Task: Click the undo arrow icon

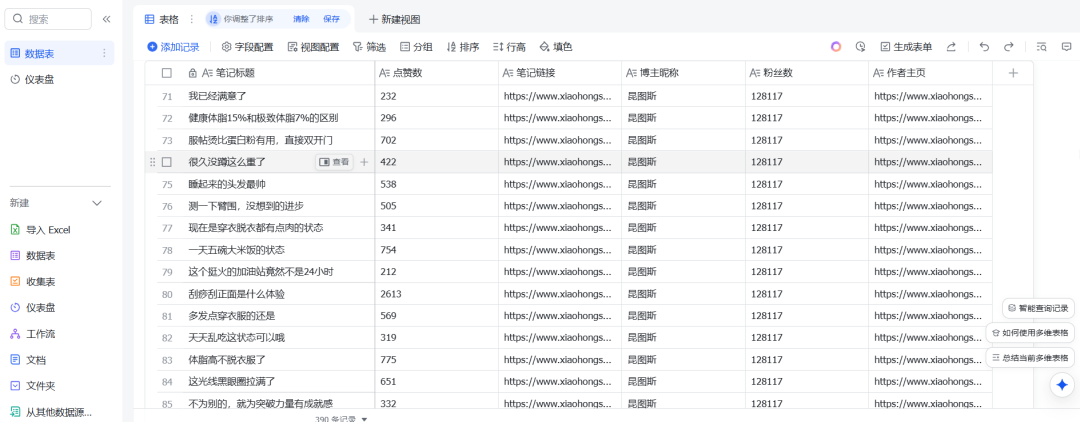Action: coord(985,47)
